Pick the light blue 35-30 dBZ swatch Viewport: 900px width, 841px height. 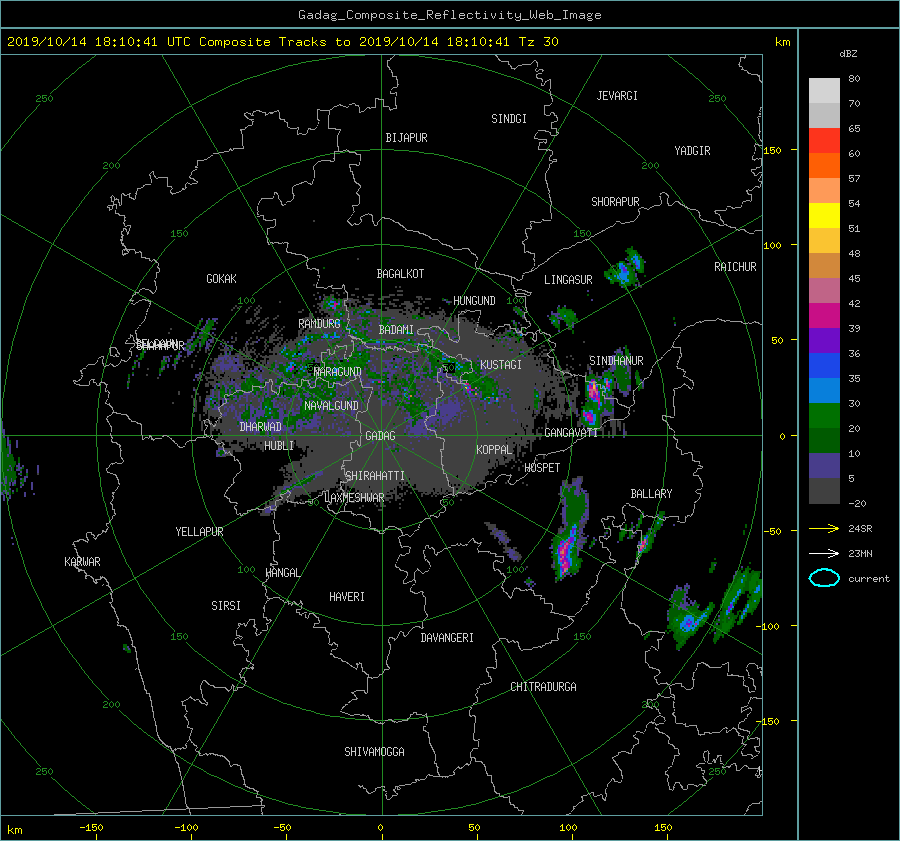tap(824, 390)
